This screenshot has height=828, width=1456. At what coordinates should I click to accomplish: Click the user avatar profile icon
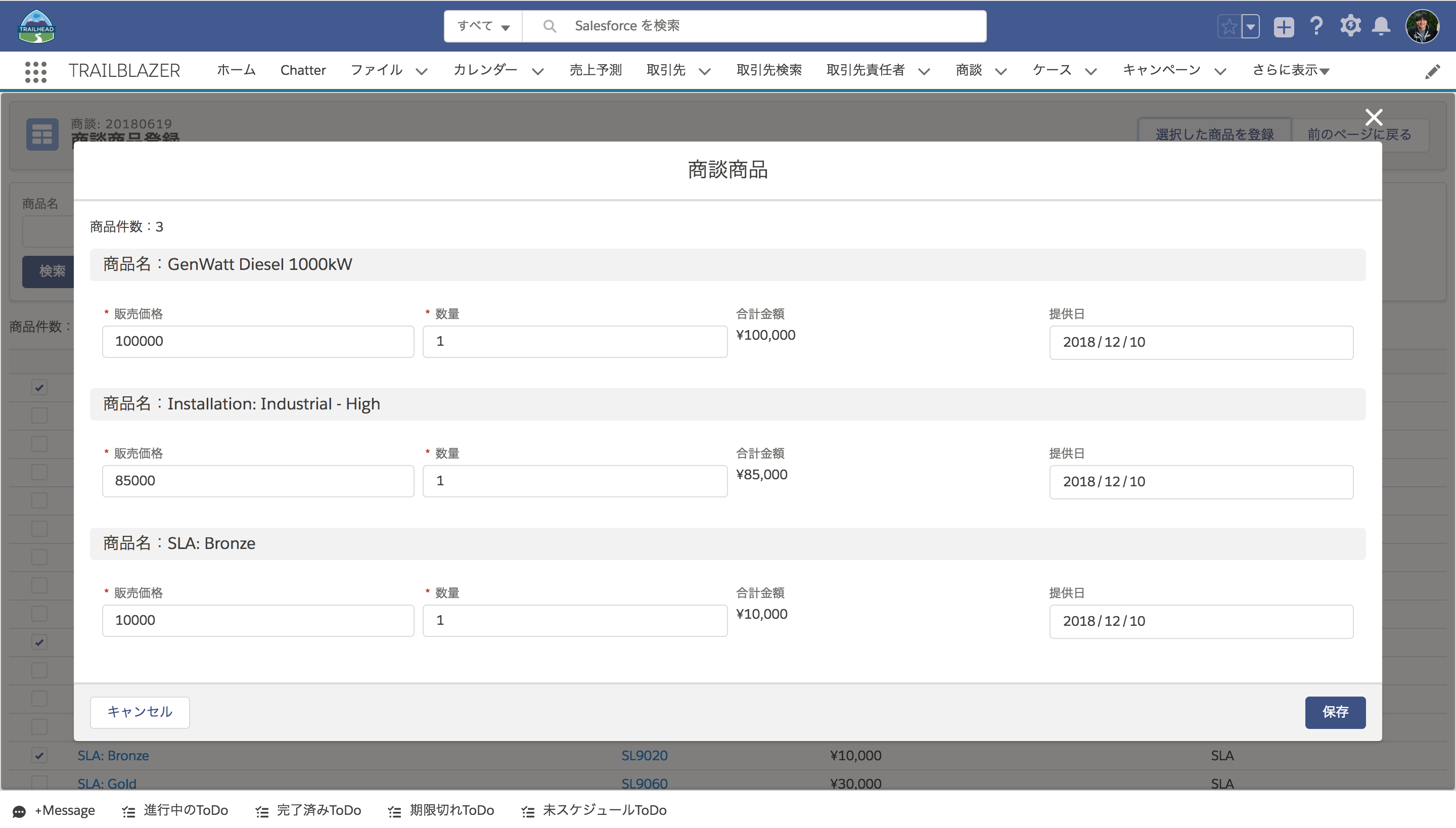(1422, 27)
